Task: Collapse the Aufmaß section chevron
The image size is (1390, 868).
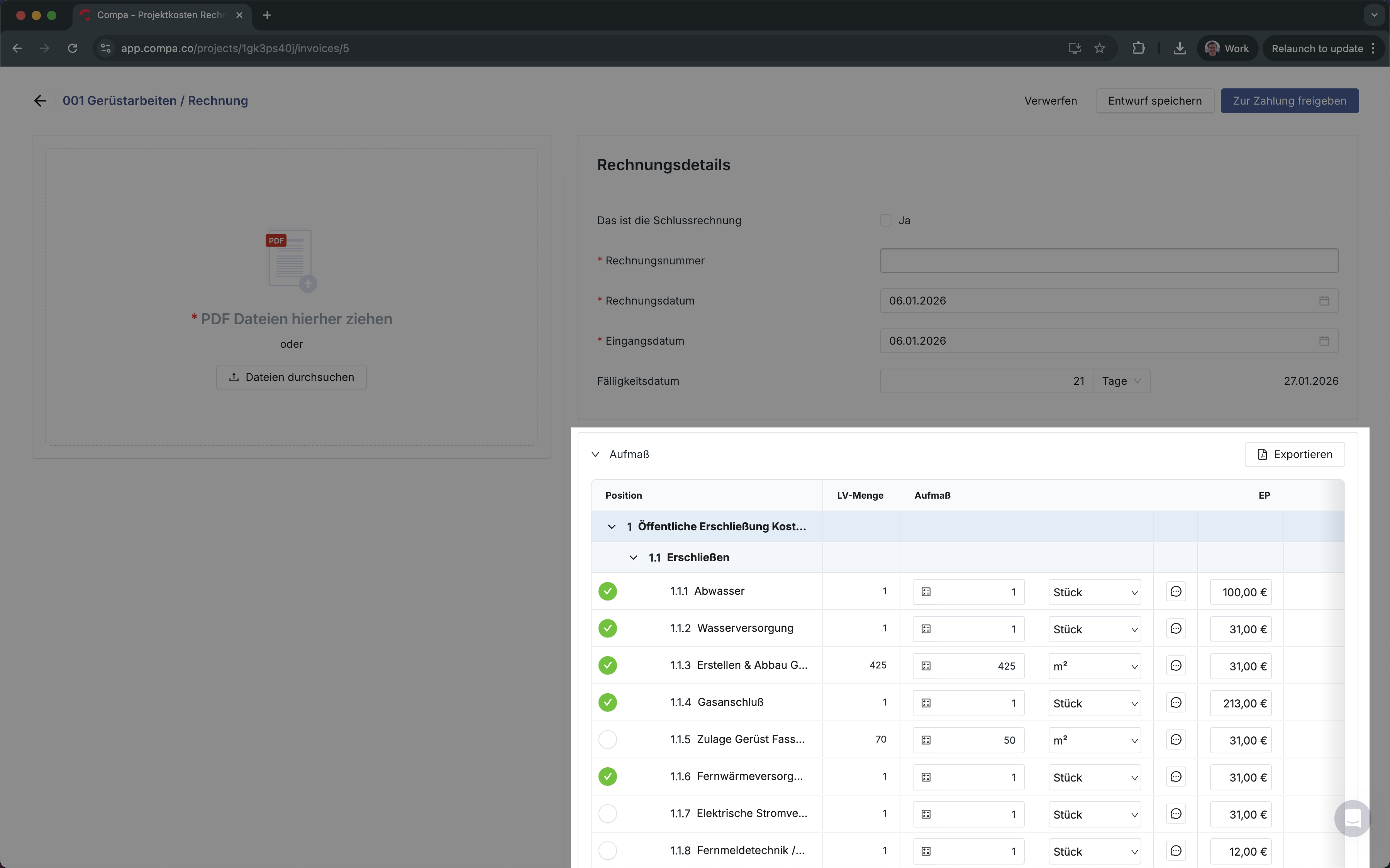Action: pos(595,454)
